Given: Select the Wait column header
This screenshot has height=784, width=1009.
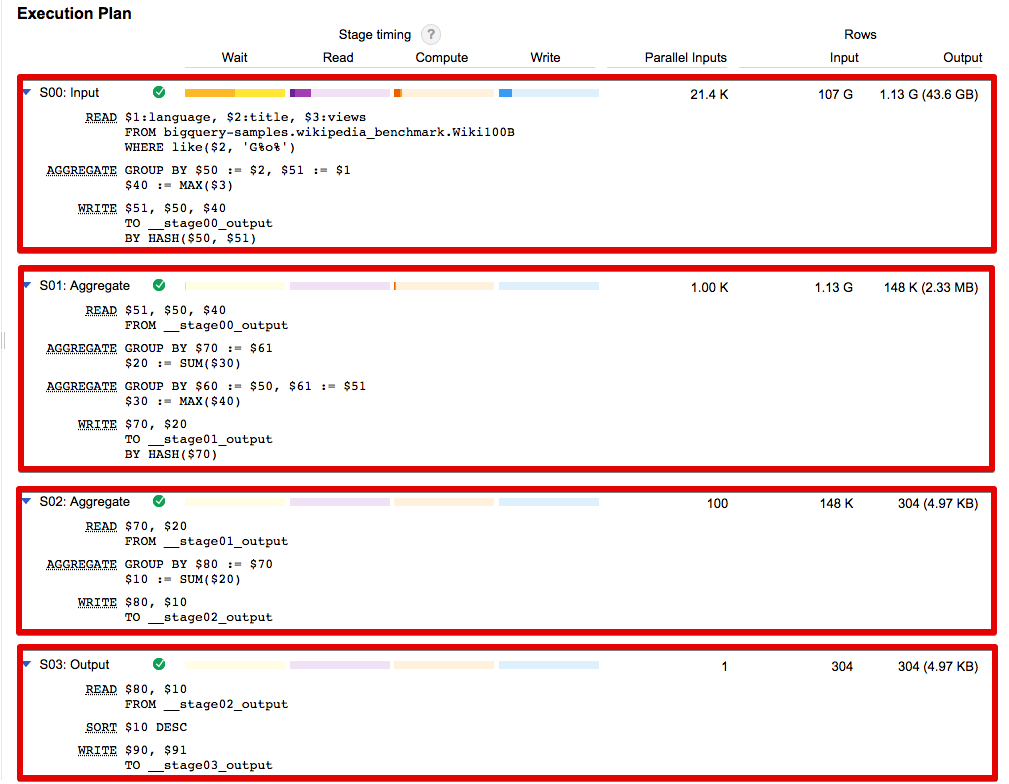Looking at the screenshot, I should (235, 58).
